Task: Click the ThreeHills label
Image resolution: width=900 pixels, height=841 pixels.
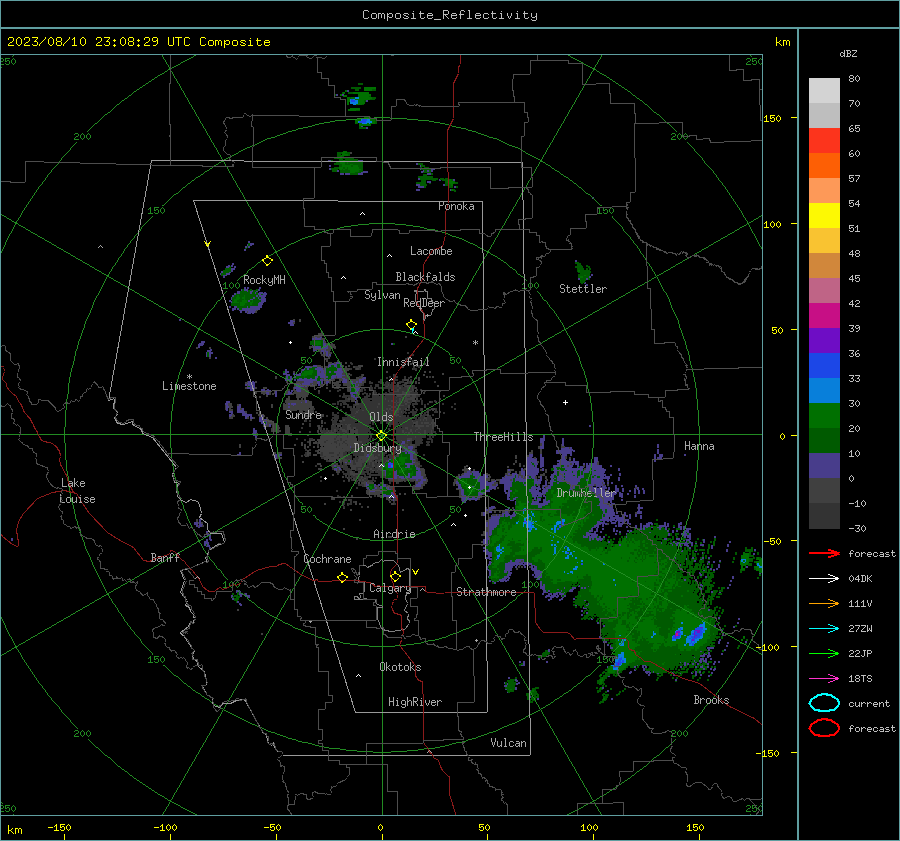Action: coord(503,437)
